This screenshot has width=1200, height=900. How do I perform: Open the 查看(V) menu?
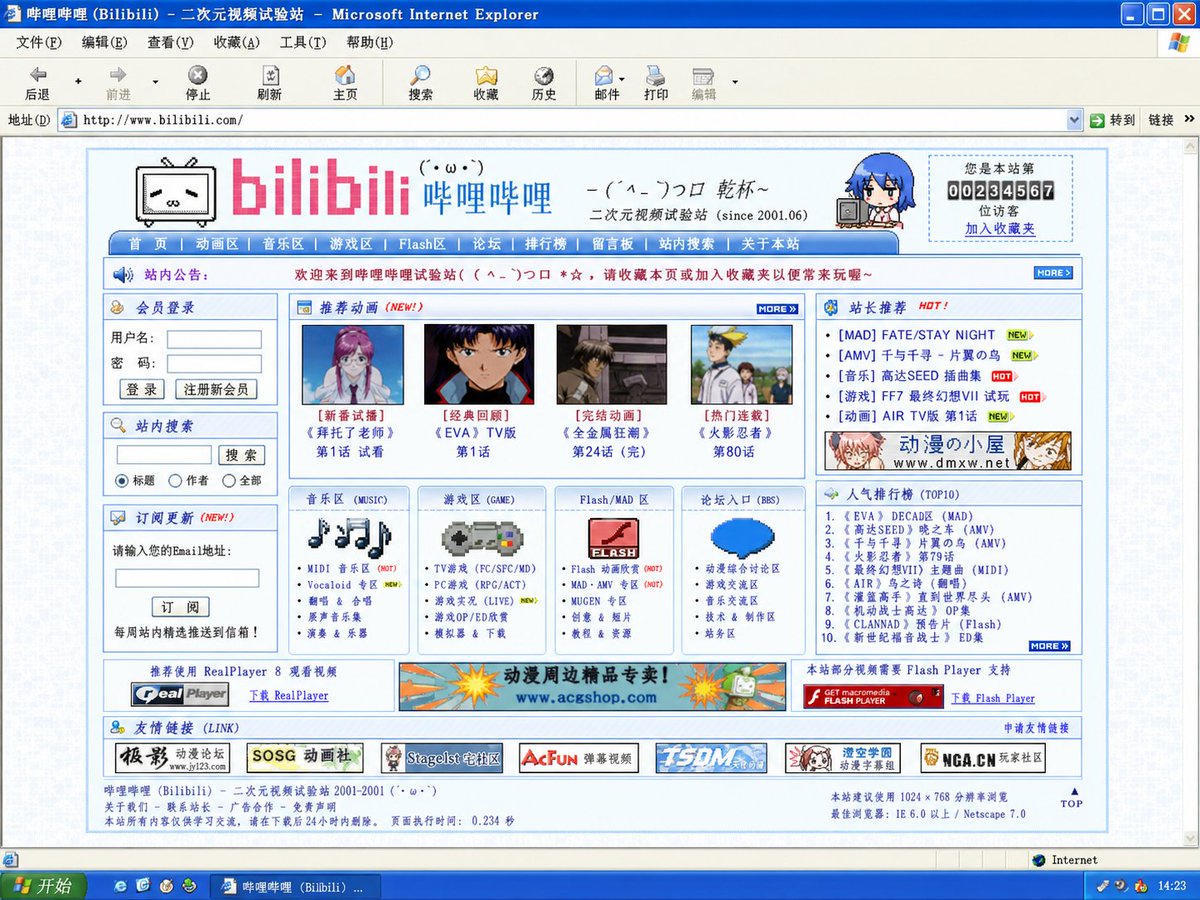[170, 42]
